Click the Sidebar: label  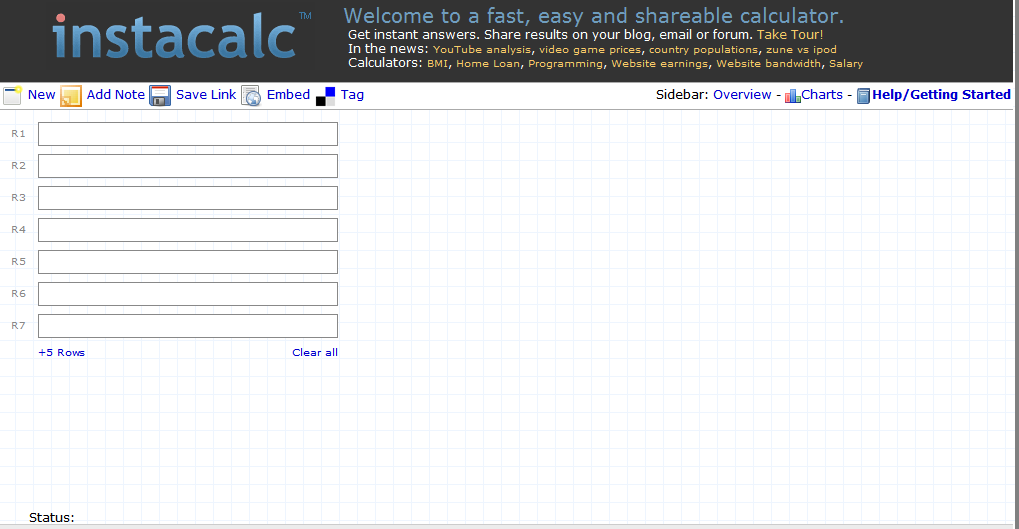(x=682, y=95)
